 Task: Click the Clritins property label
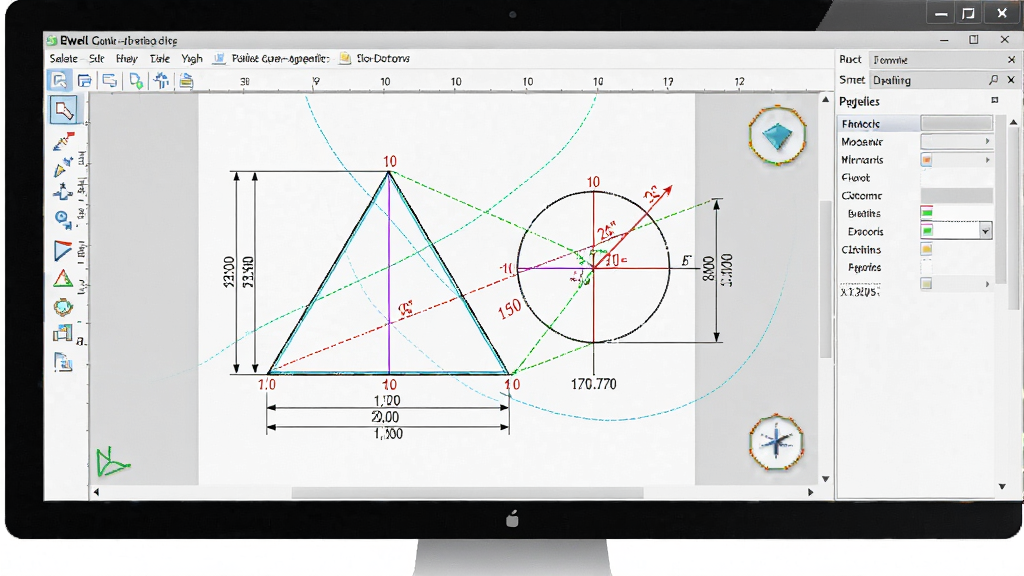pyautogui.click(x=861, y=249)
